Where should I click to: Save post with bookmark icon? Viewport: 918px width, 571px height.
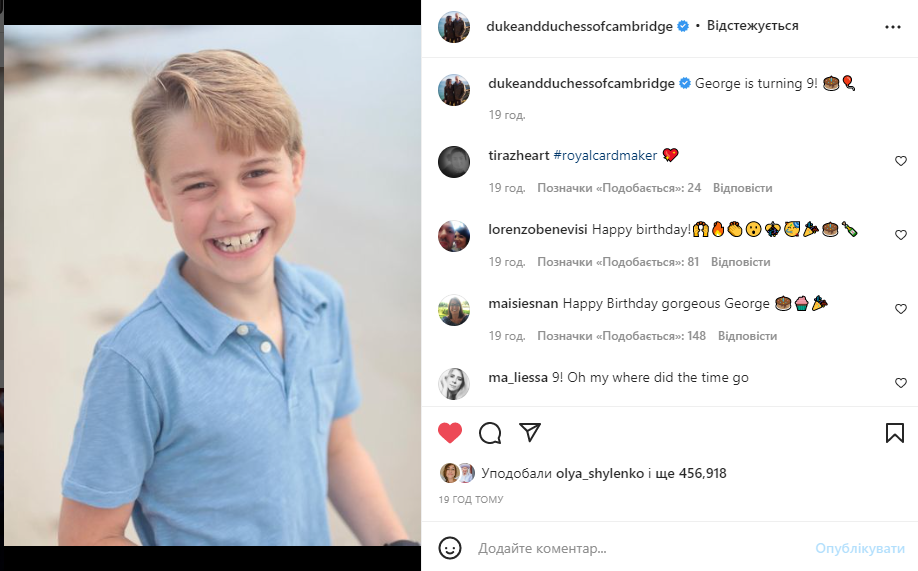pyautogui.click(x=895, y=433)
